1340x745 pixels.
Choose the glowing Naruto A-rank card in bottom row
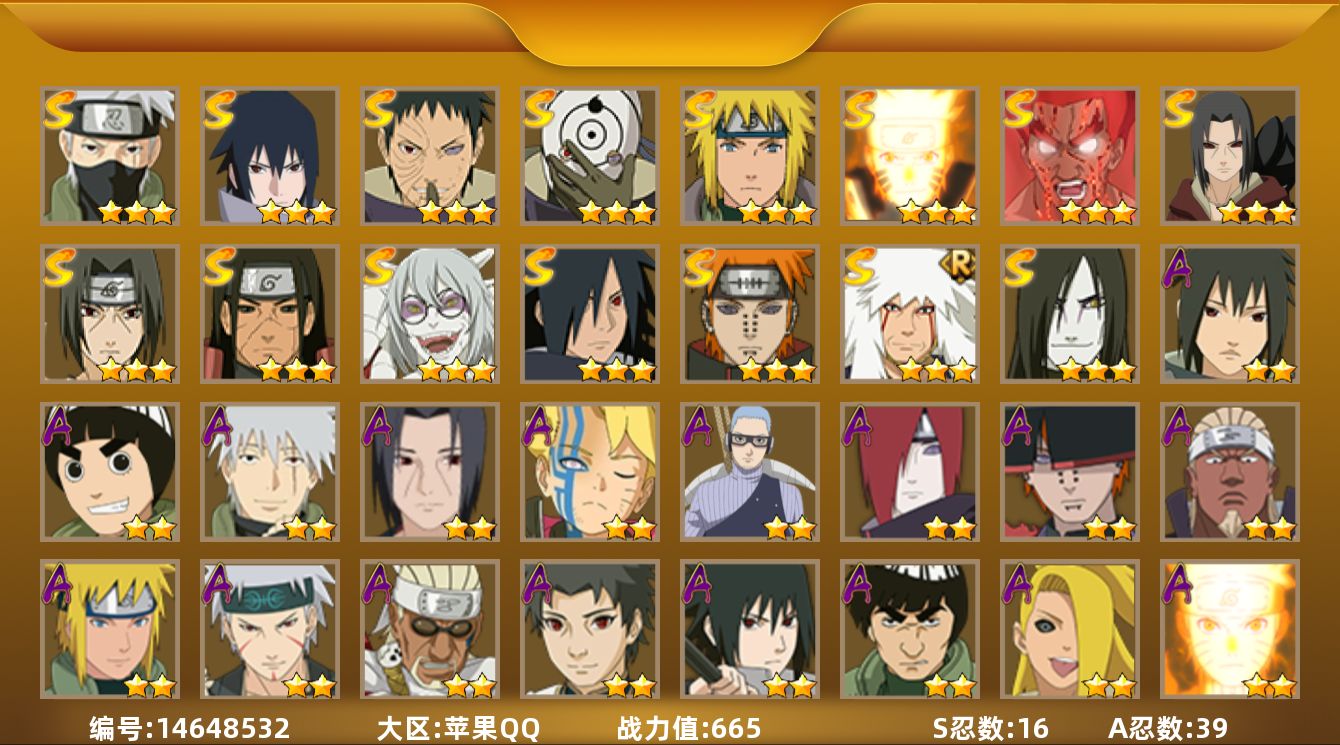[1229, 629]
